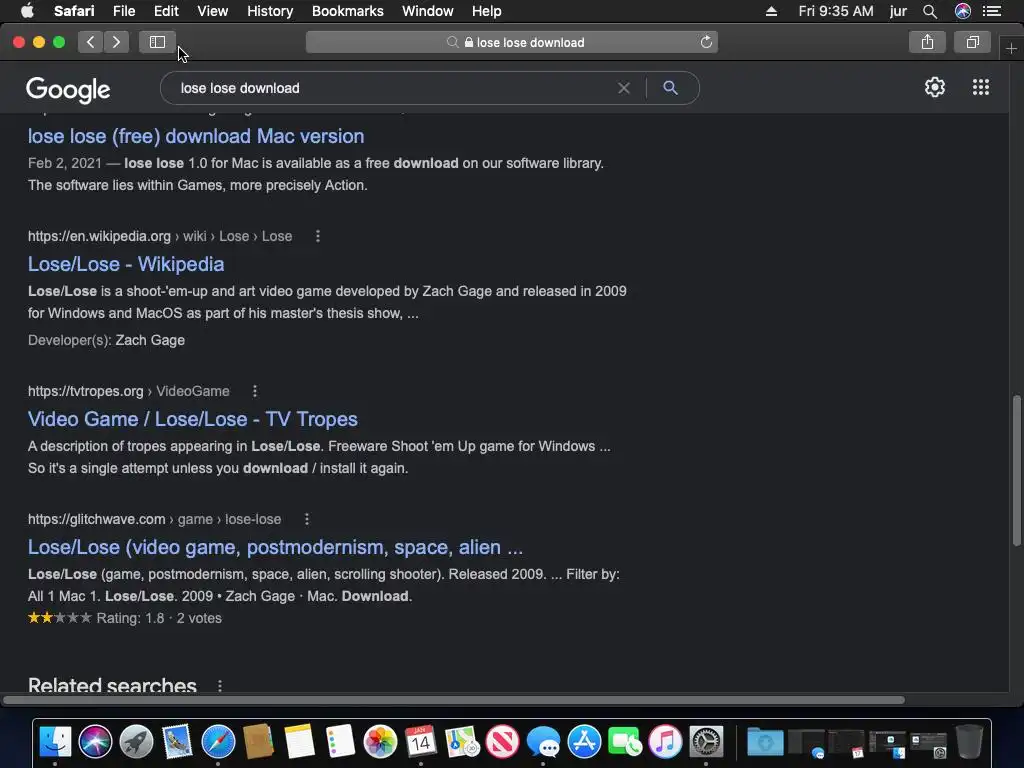Open the App Store from the Dock
This screenshot has width=1024, height=768.
click(584, 742)
